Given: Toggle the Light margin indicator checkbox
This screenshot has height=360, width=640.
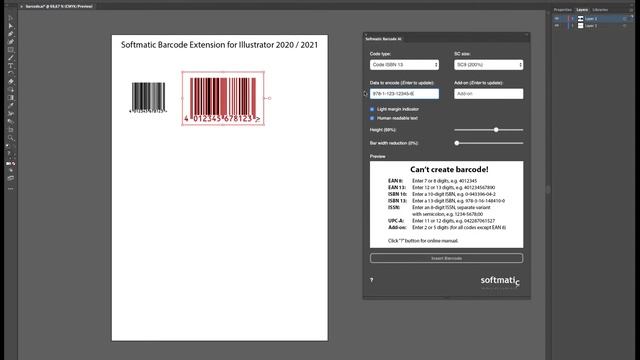Looking at the screenshot, I should 372,109.
